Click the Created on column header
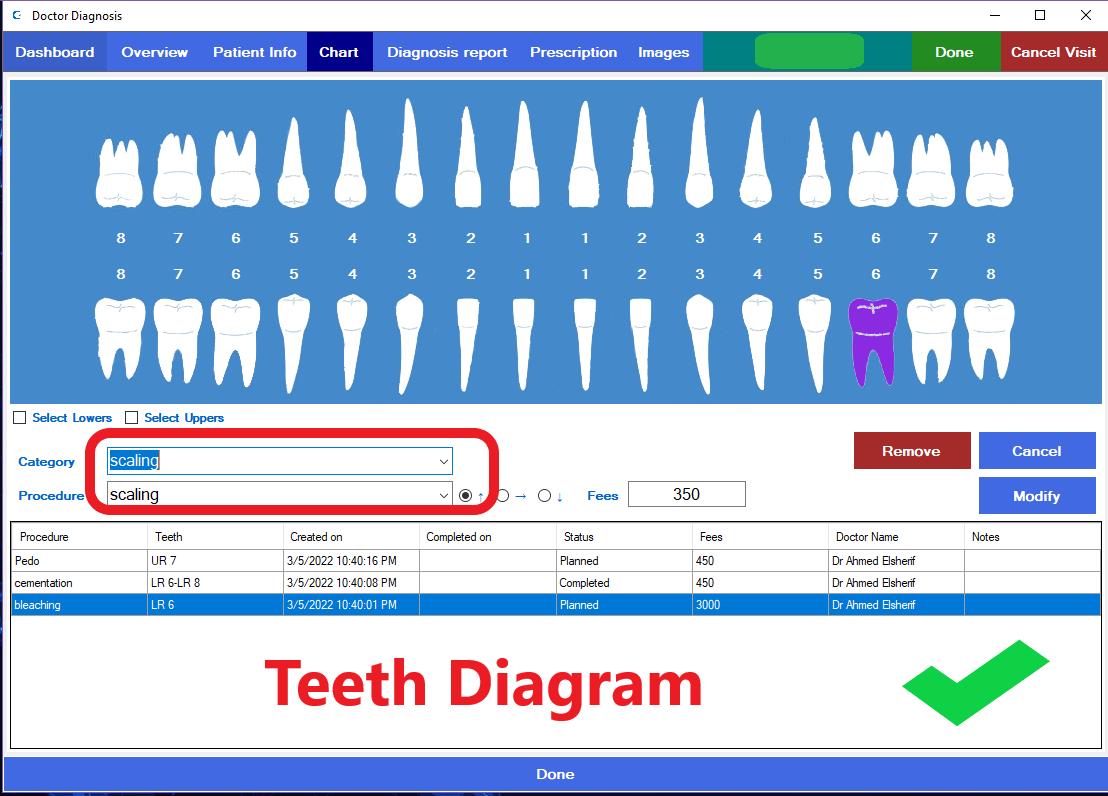The image size is (1108, 796). (351, 537)
